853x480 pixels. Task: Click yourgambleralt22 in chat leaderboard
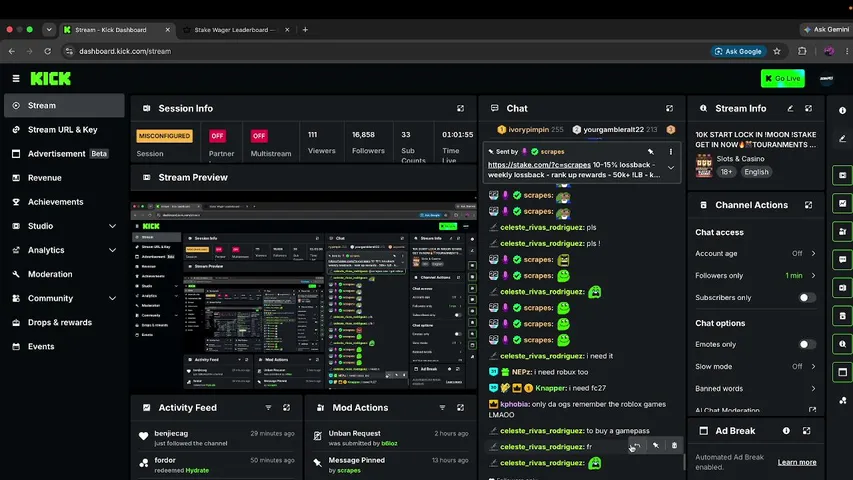click(x=613, y=130)
